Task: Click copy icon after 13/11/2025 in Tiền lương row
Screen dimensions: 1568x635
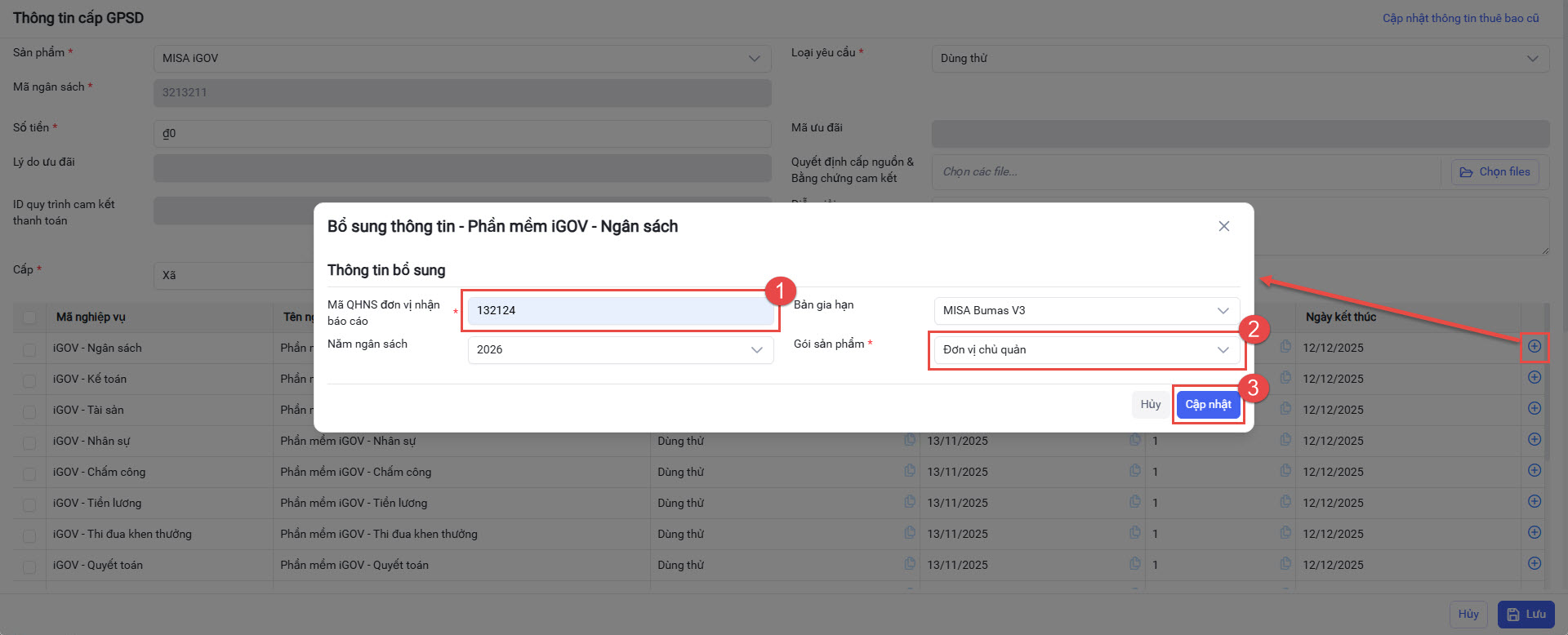Action: click(1134, 502)
